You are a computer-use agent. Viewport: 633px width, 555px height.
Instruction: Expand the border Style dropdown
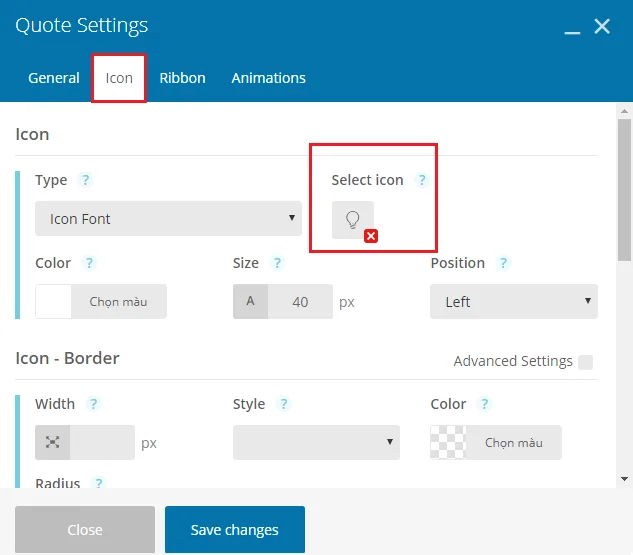[316, 442]
